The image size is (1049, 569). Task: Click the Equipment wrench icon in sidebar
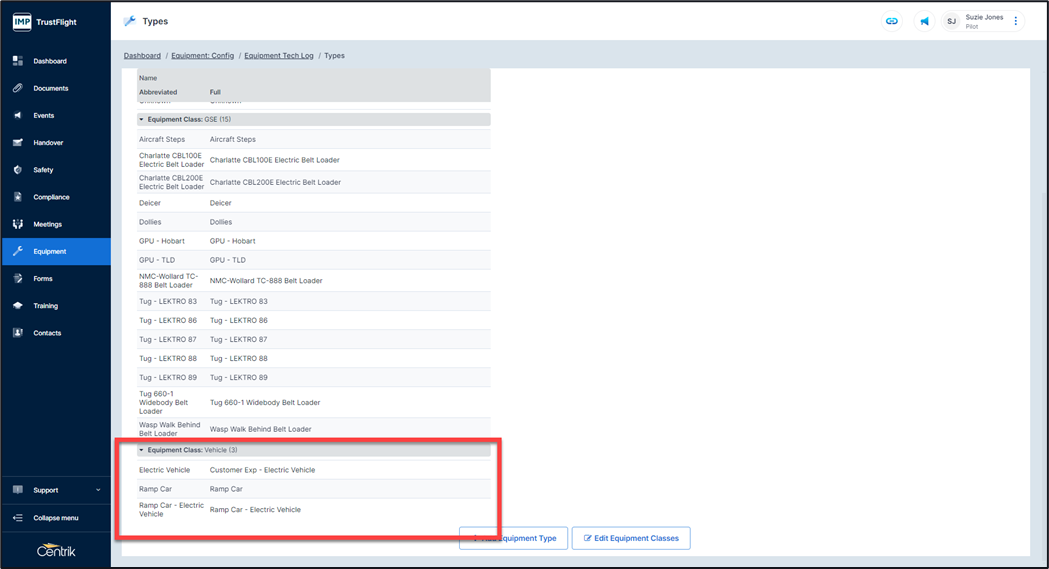coord(18,251)
